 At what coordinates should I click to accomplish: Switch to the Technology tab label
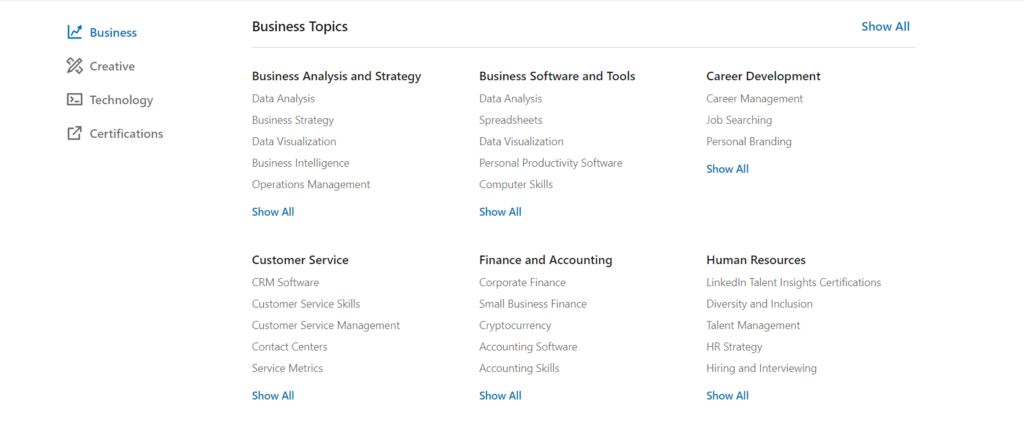[x=121, y=100]
